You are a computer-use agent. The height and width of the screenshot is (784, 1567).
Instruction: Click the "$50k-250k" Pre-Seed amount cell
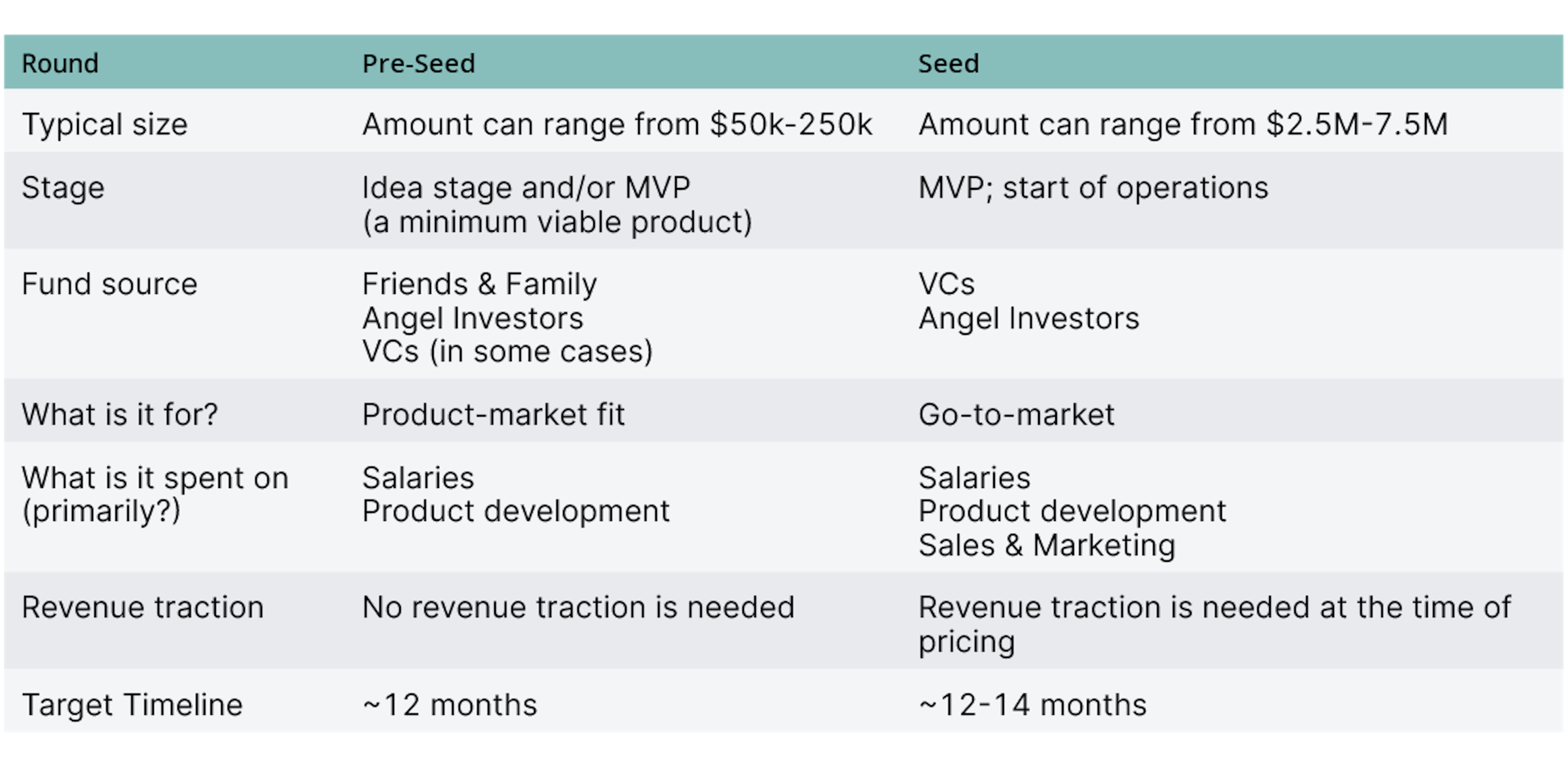617,124
